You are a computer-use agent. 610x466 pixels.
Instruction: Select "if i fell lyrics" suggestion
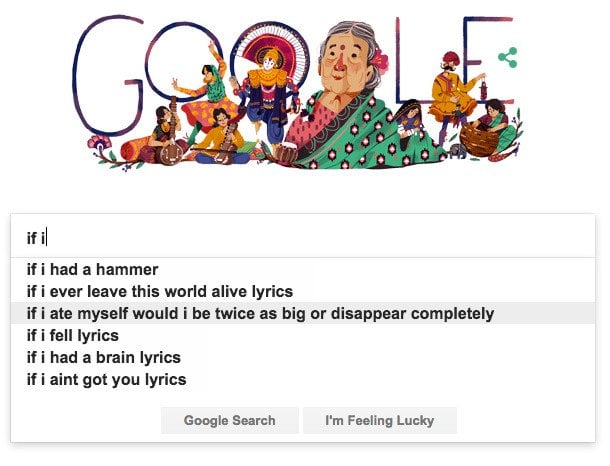click(72, 336)
